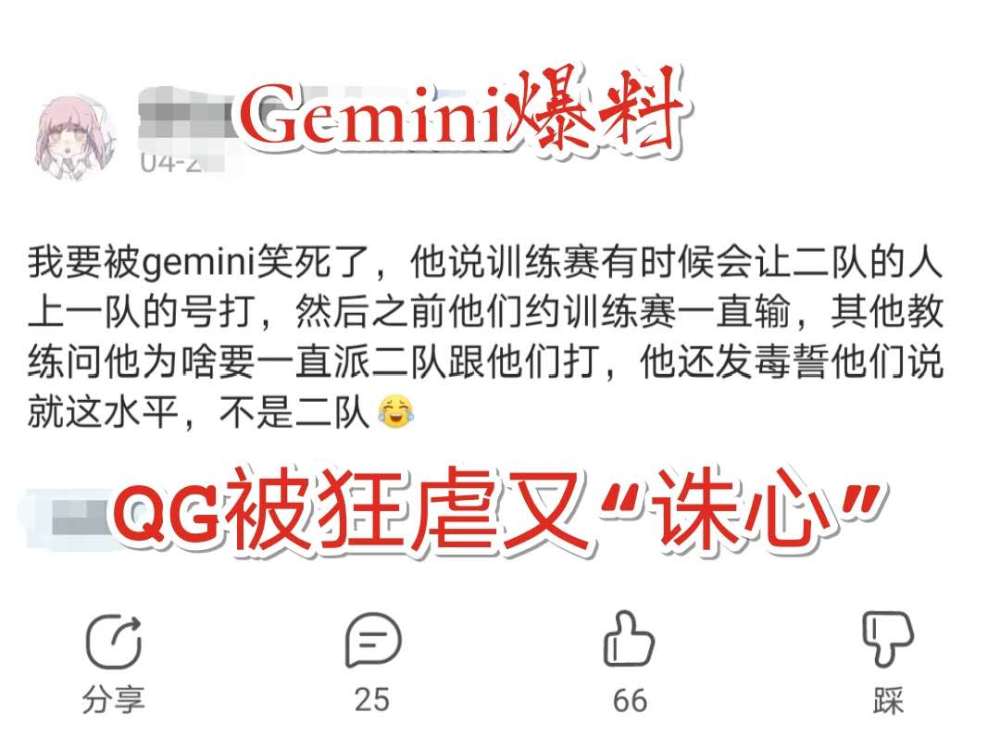Click the laughing-crying emoji in post
This screenshot has width=1000, height=750.
(x=395, y=412)
